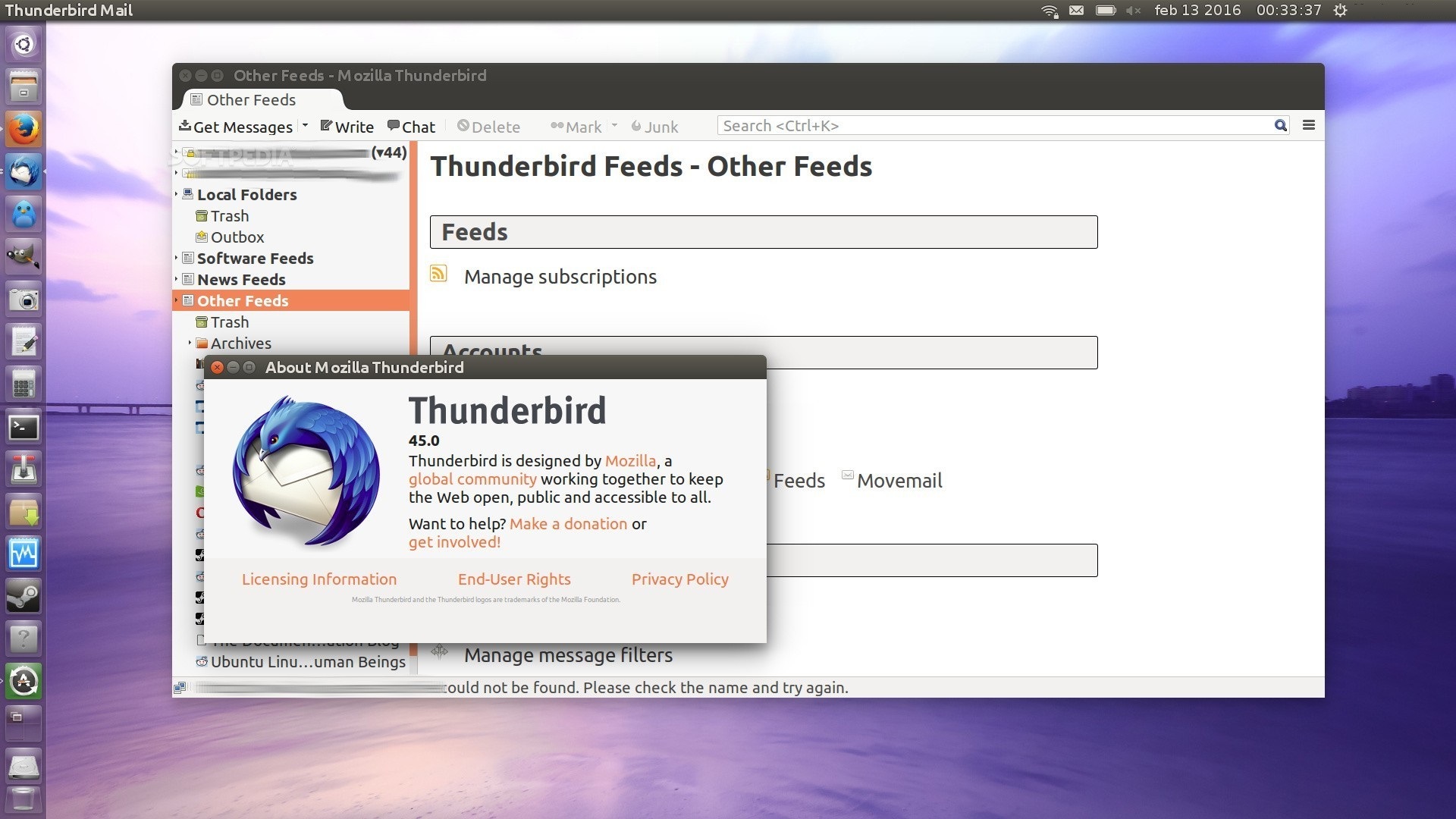The image size is (1456, 819).
Task: Click Manage message filters
Action: point(568,655)
